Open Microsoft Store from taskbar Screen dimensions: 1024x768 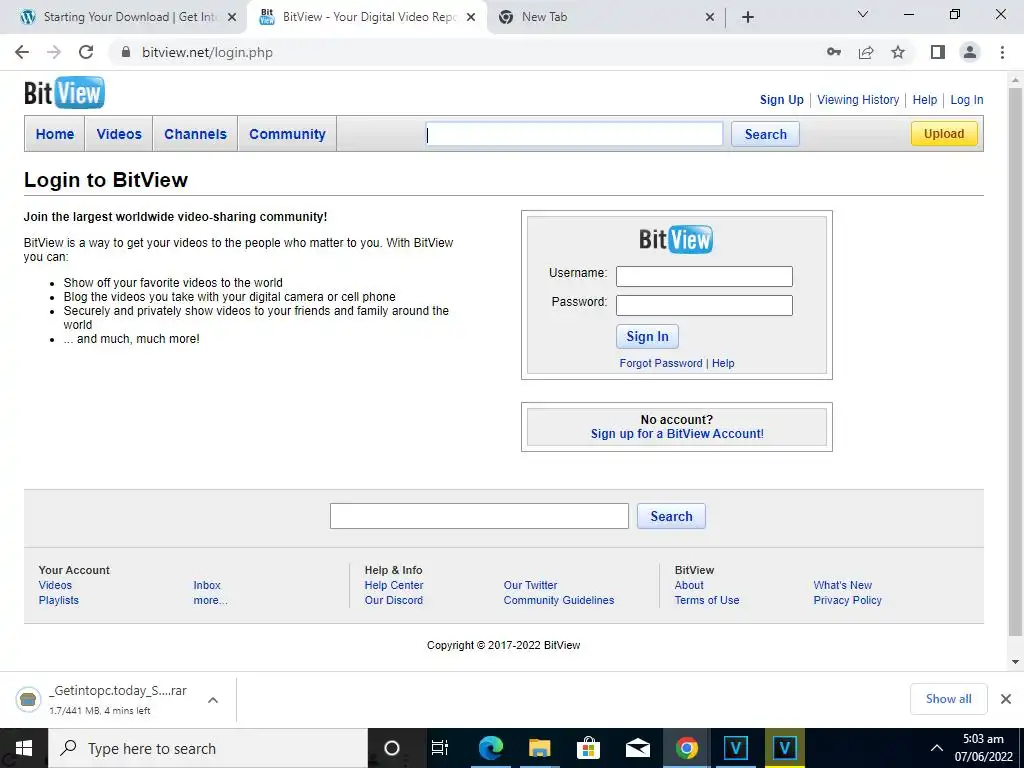pos(588,748)
